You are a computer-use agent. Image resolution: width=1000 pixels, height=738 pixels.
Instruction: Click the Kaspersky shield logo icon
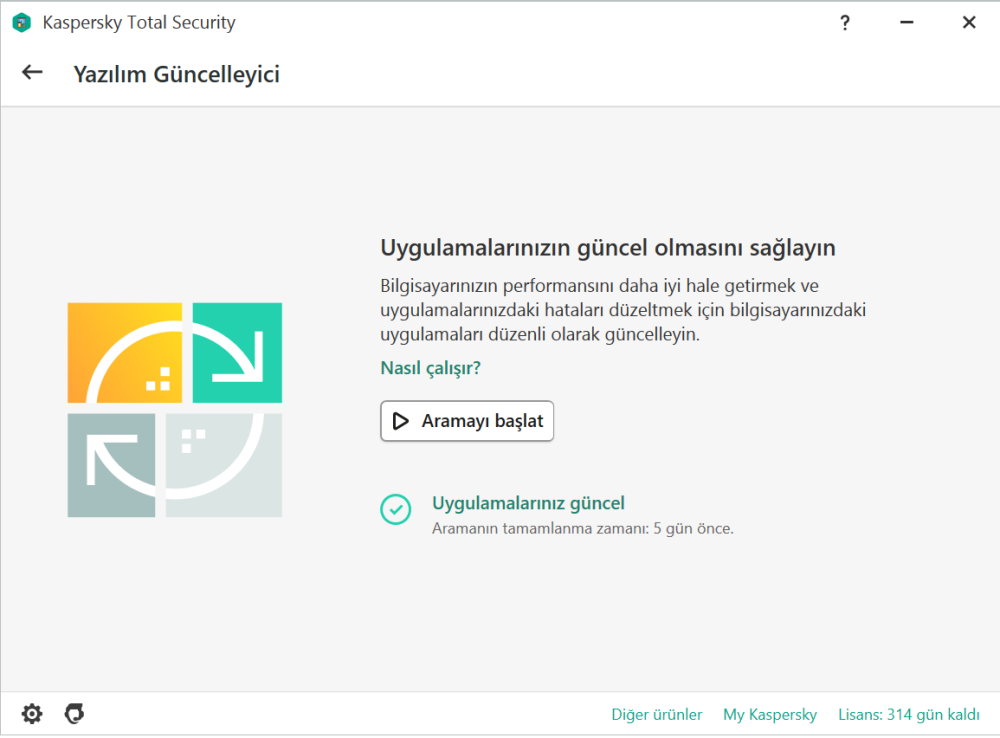(22, 23)
